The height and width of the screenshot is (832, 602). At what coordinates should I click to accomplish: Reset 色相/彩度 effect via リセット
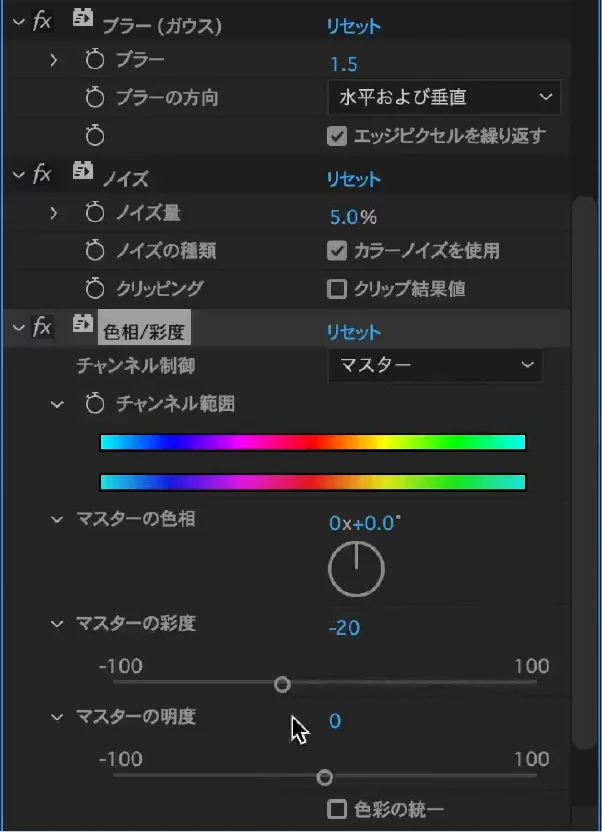click(x=354, y=332)
